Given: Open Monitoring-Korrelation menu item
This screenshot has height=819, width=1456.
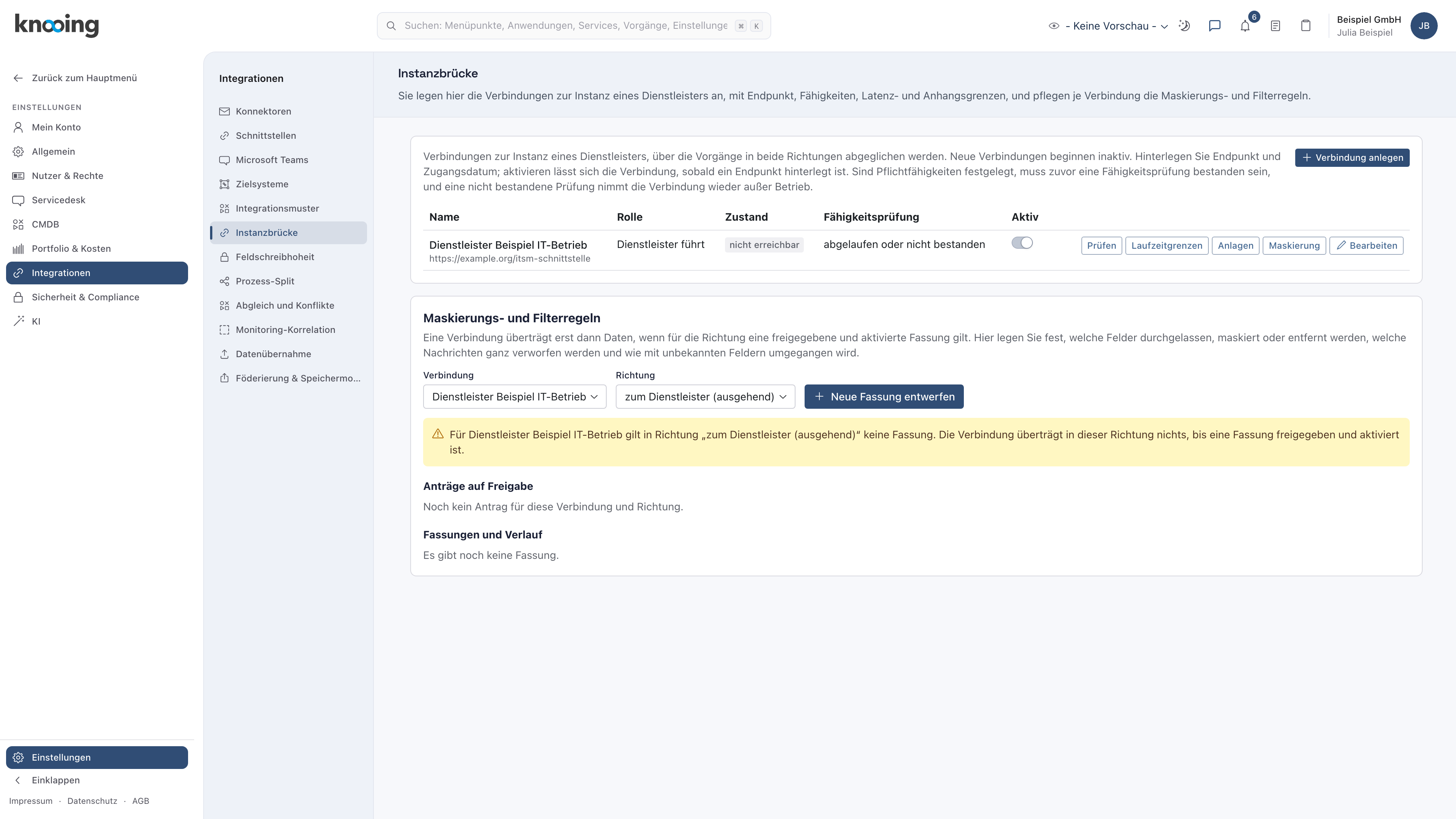Looking at the screenshot, I should point(288,330).
